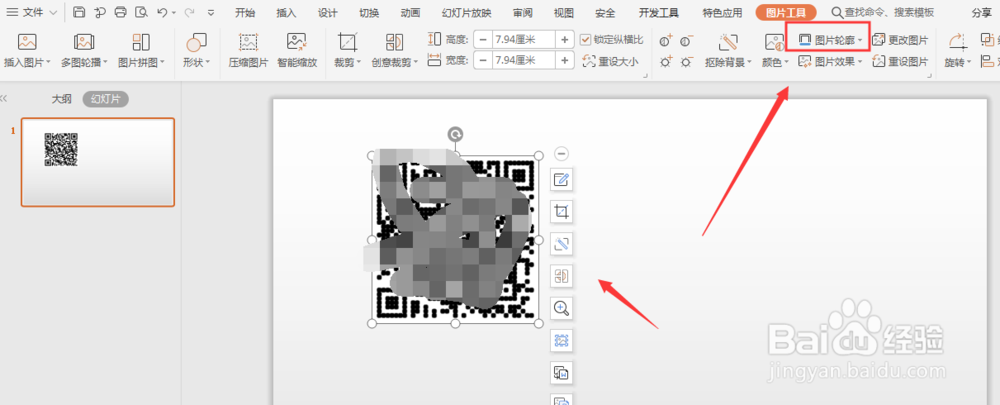The image size is (1000, 405).
Task: Switch to the 设计 tab
Action: click(x=327, y=13)
